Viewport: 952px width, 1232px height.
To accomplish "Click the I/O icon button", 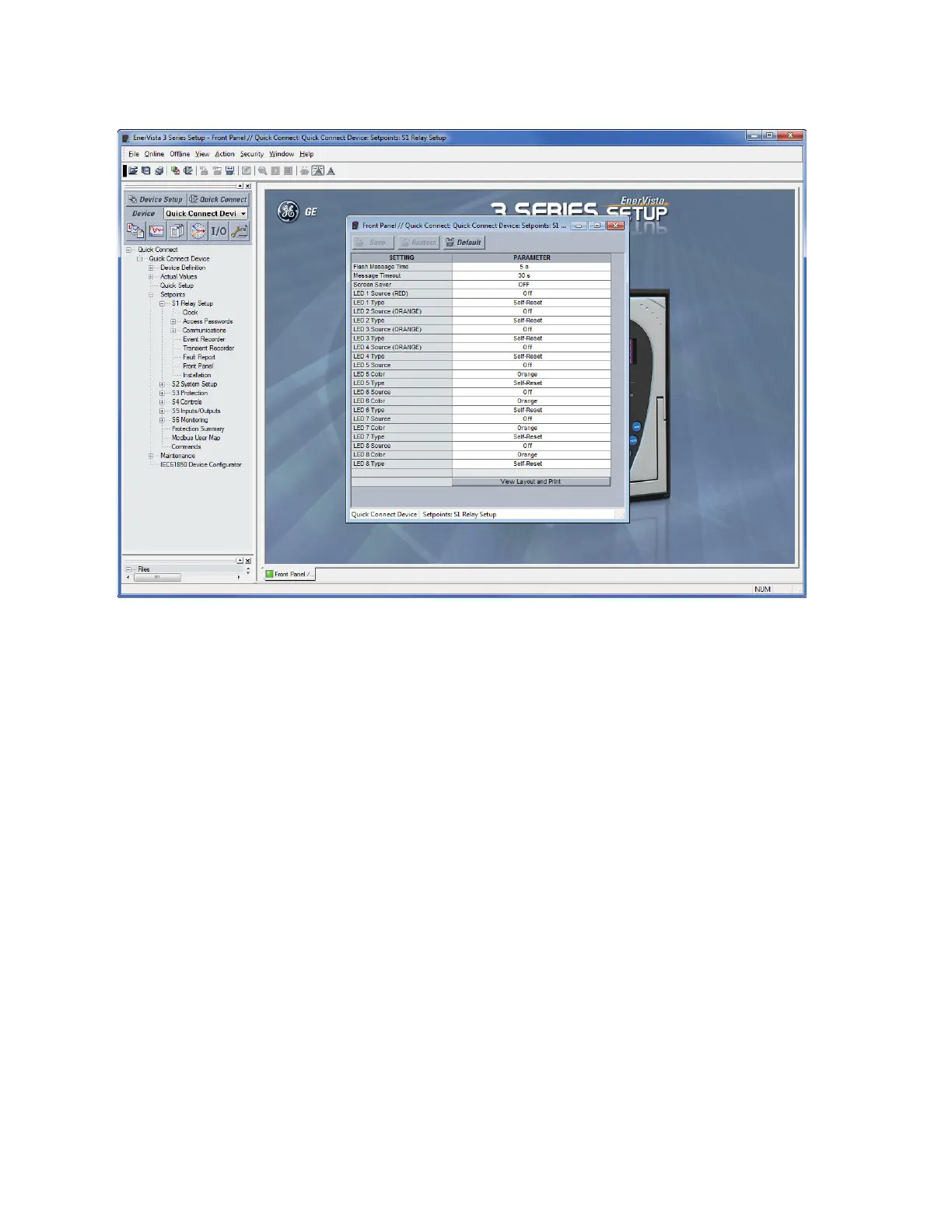I will pyautogui.click(x=219, y=231).
